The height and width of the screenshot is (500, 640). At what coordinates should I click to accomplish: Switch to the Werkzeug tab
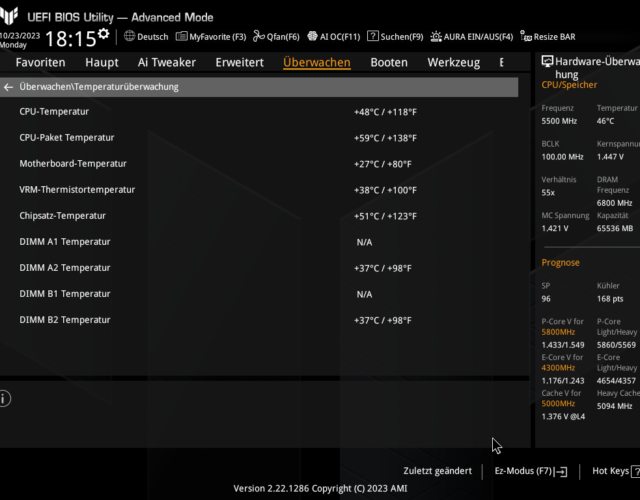pyautogui.click(x=453, y=62)
